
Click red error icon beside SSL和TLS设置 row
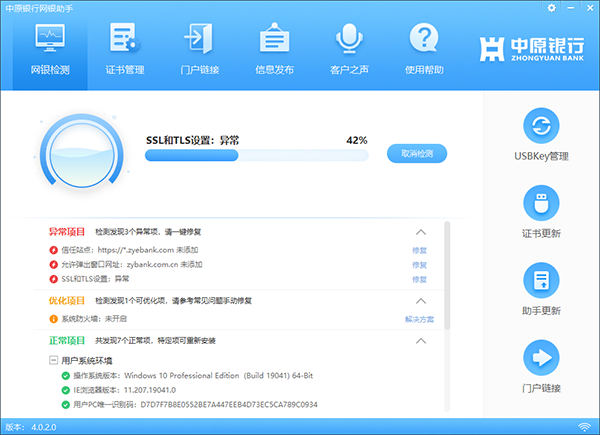(54, 279)
